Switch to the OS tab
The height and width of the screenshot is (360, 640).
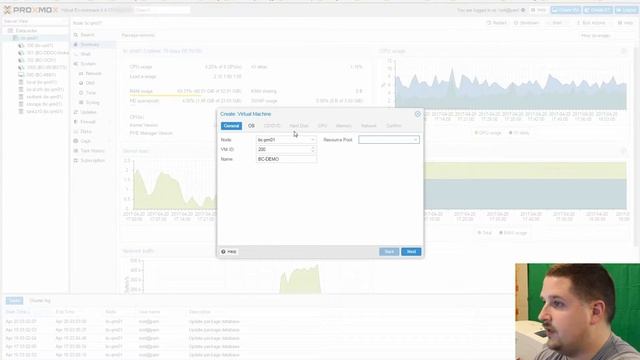(x=251, y=126)
